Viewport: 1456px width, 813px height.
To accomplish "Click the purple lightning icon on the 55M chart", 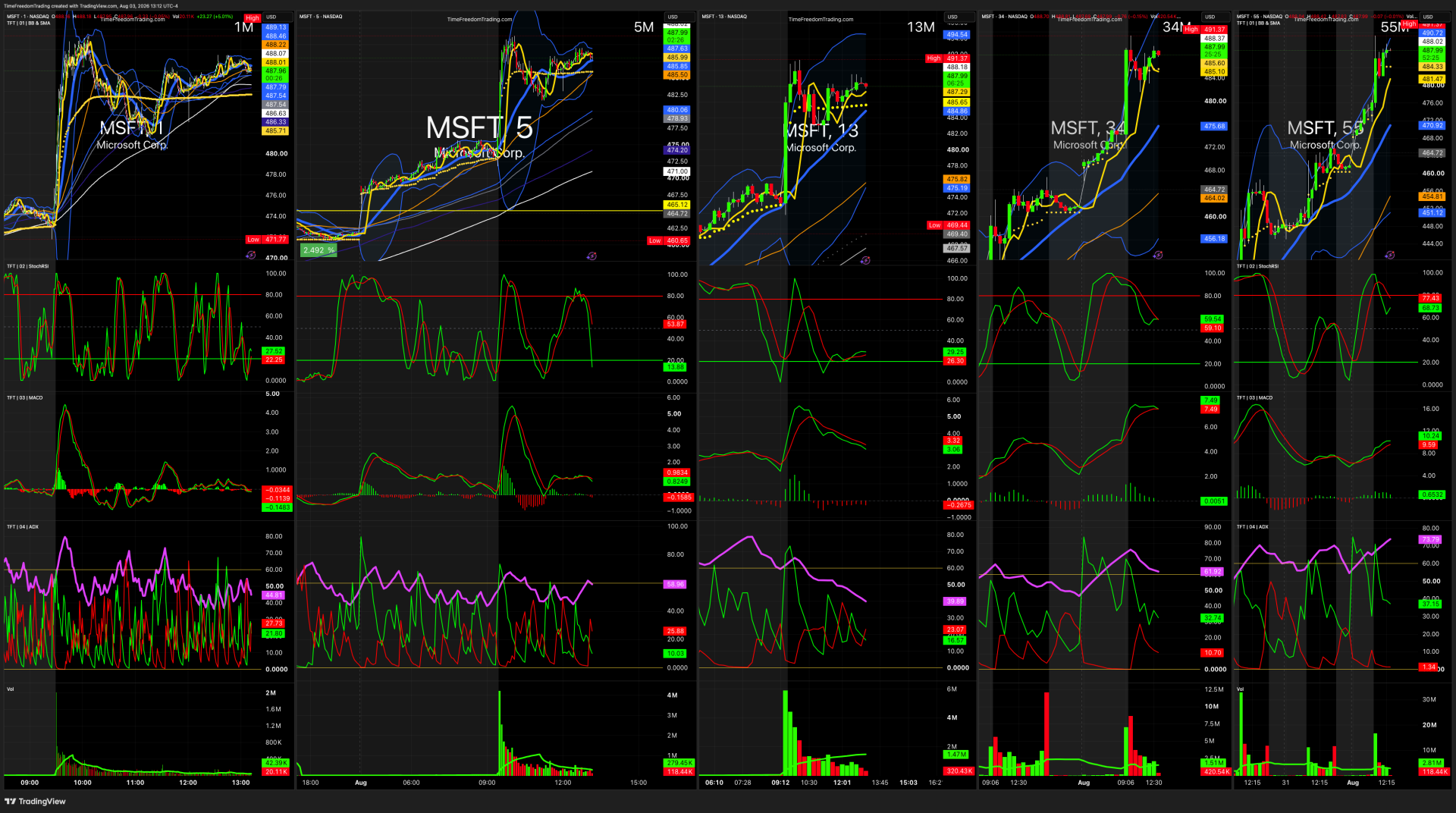I will point(1390,255).
